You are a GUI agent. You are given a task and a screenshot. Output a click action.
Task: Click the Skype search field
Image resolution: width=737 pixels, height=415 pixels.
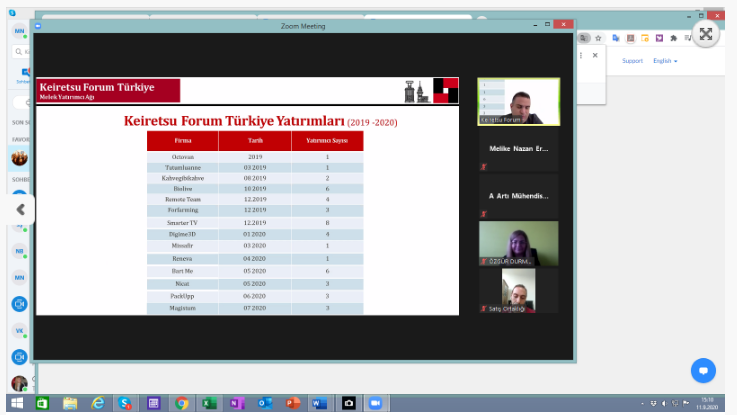coord(22,52)
